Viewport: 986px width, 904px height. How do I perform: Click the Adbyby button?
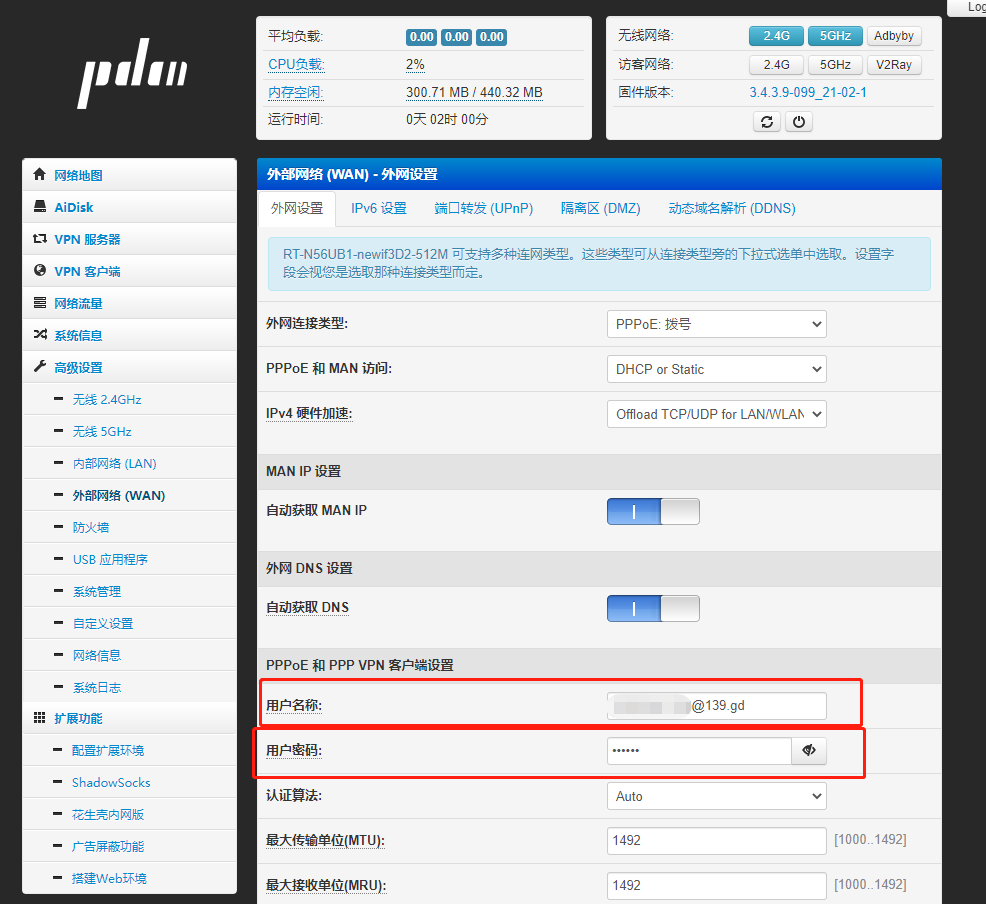click(x=893, y=36)
